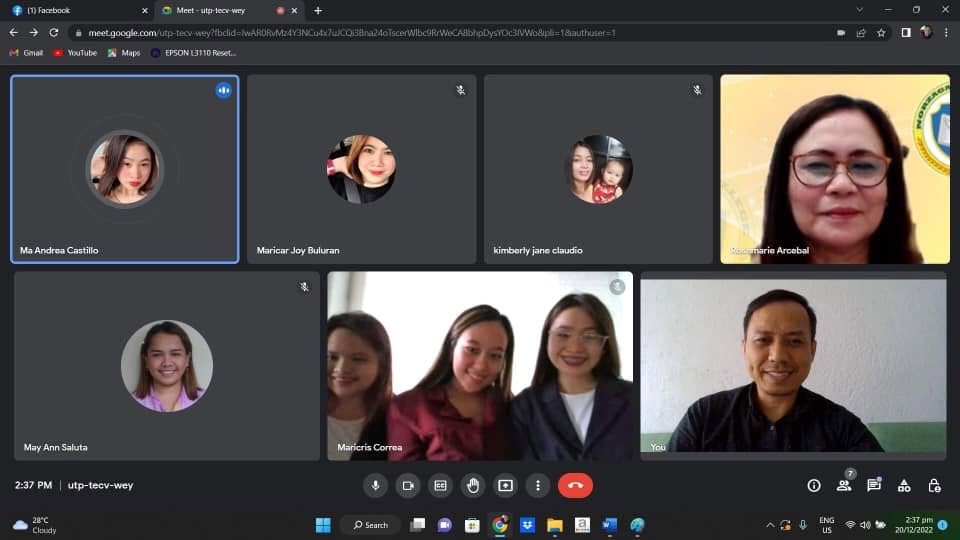Select Maricar Joy Buluran avatar
The height and width of the screenshot is (540, 960).
[361, 169]
